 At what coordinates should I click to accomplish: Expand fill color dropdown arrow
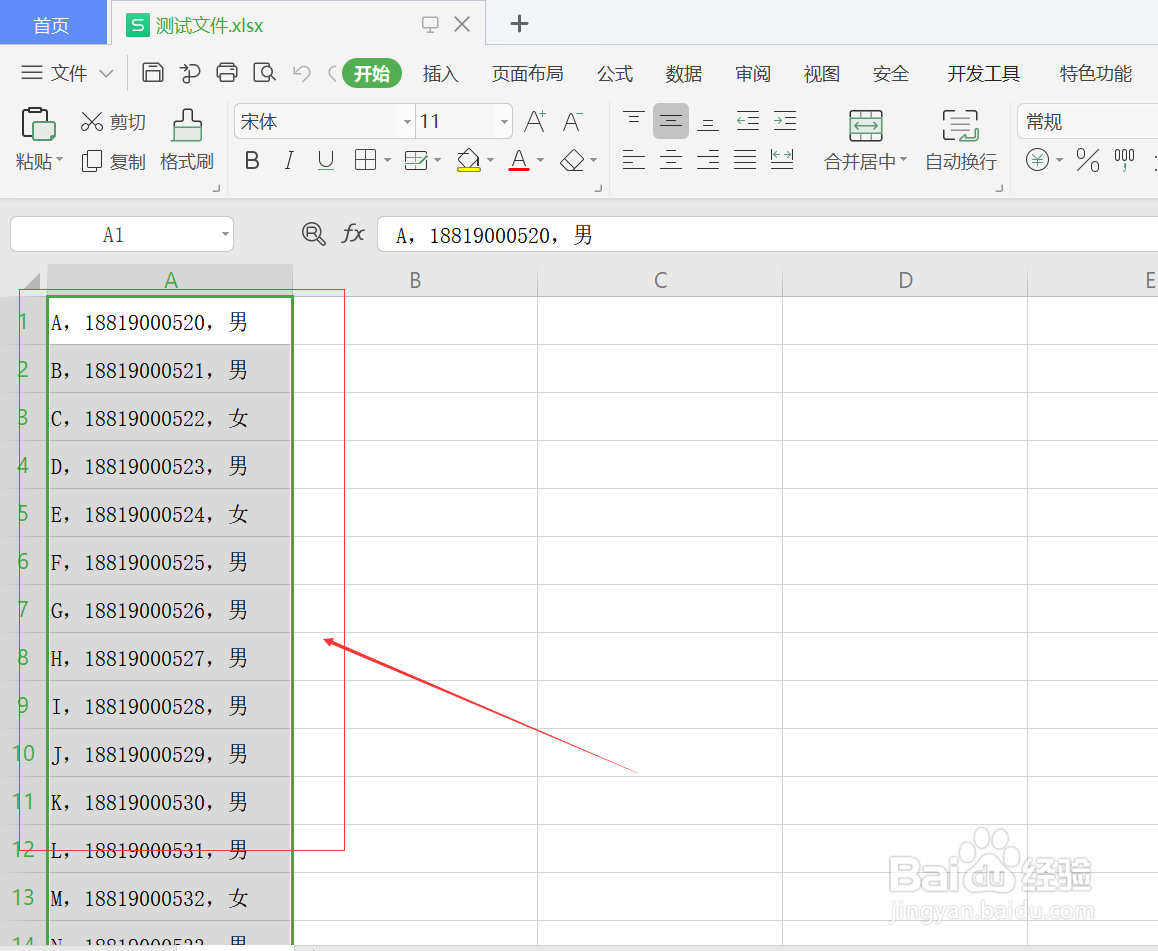(x=490, y=160)
